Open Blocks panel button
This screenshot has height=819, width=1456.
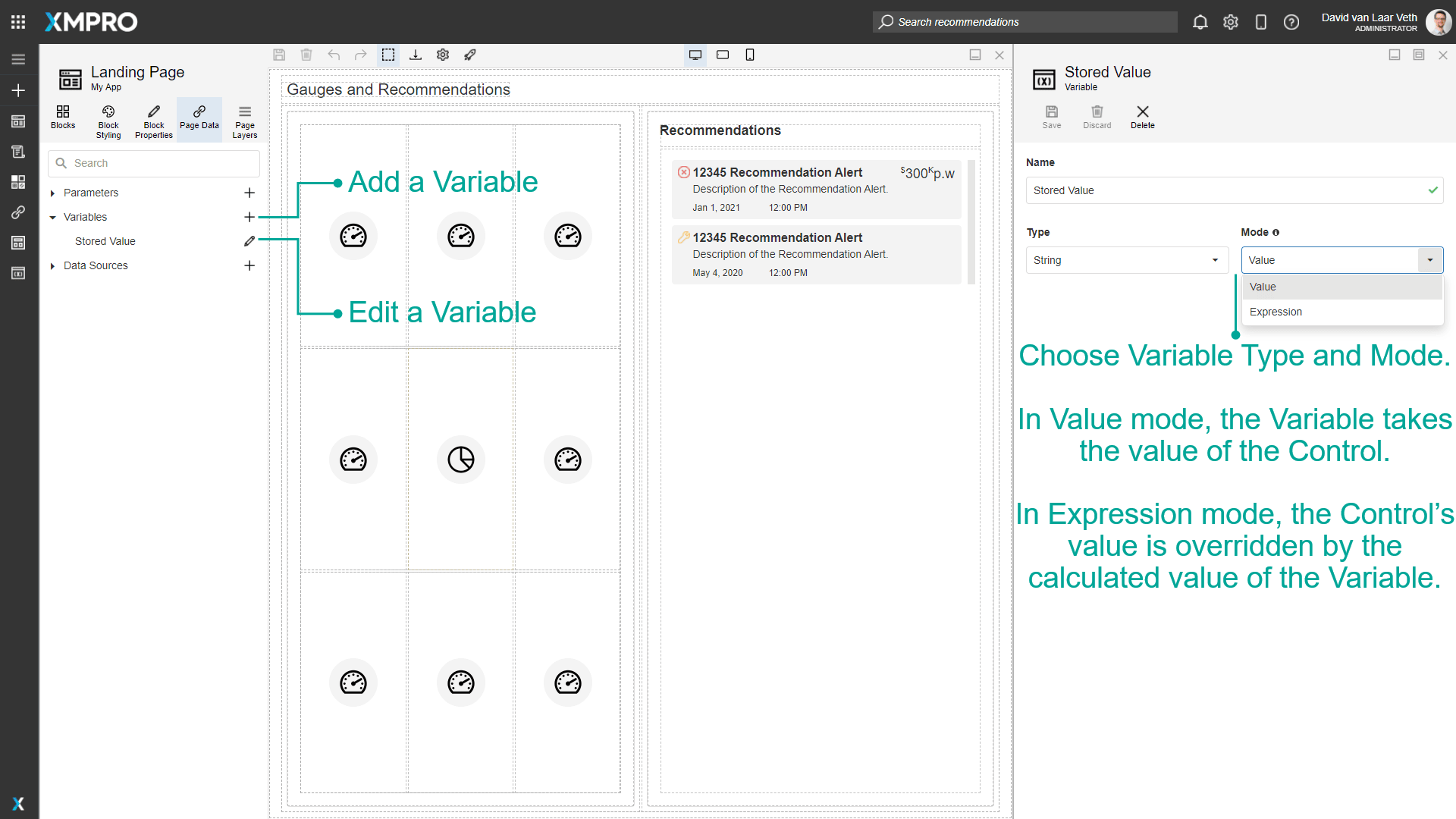pyautogui.click(x=63, y=117)
